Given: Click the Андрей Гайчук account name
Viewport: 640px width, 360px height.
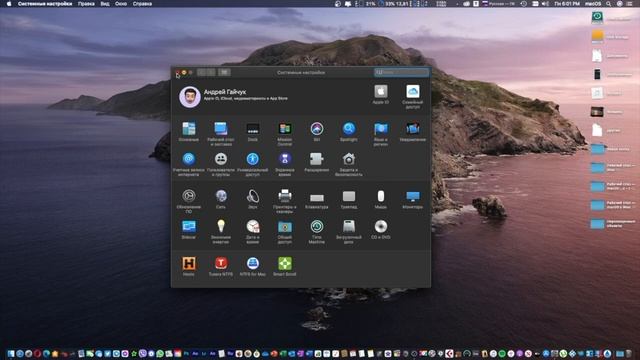Looking at the screenshot, I should (x=225, y=92).
